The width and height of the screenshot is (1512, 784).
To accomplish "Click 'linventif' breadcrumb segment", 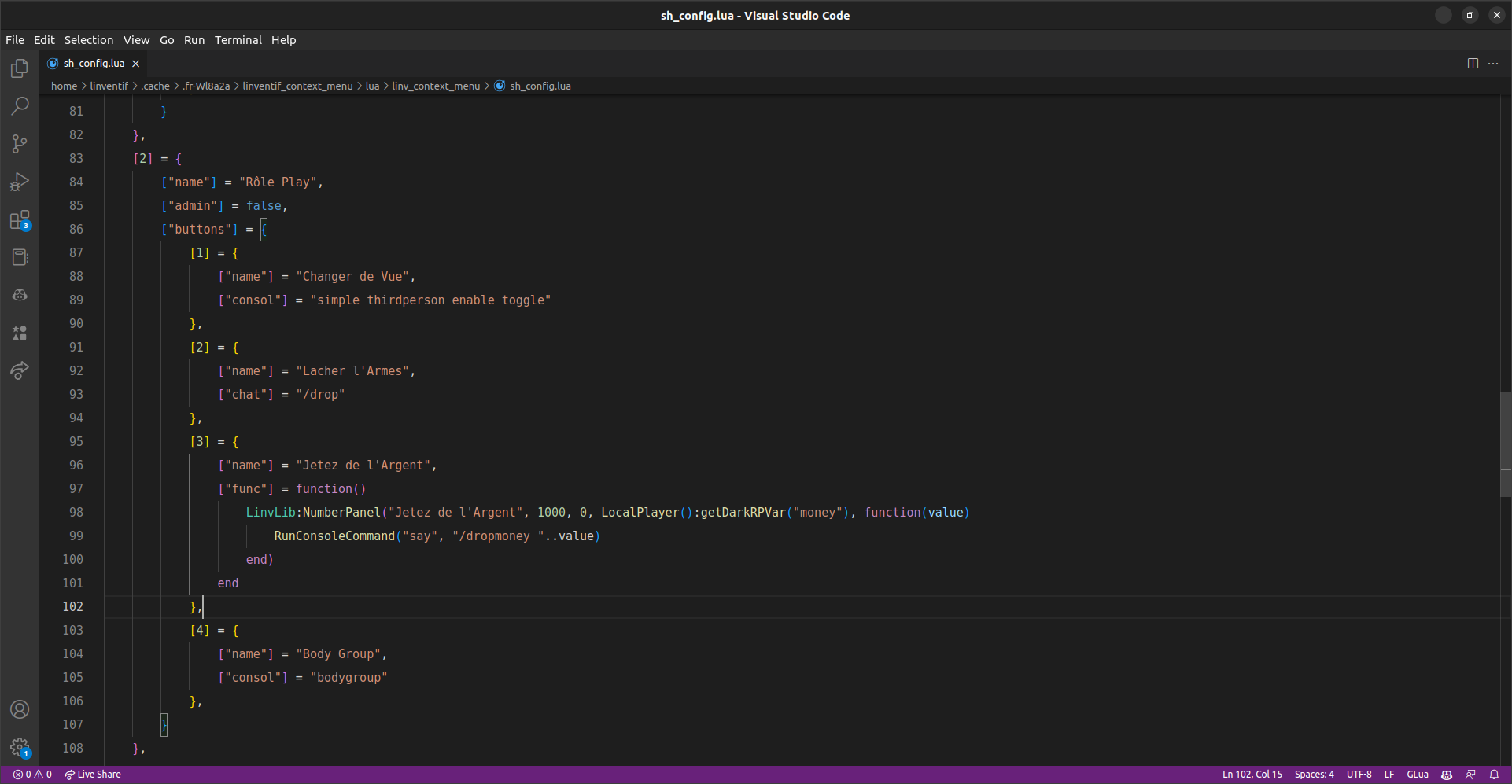I will pos(109,86).
